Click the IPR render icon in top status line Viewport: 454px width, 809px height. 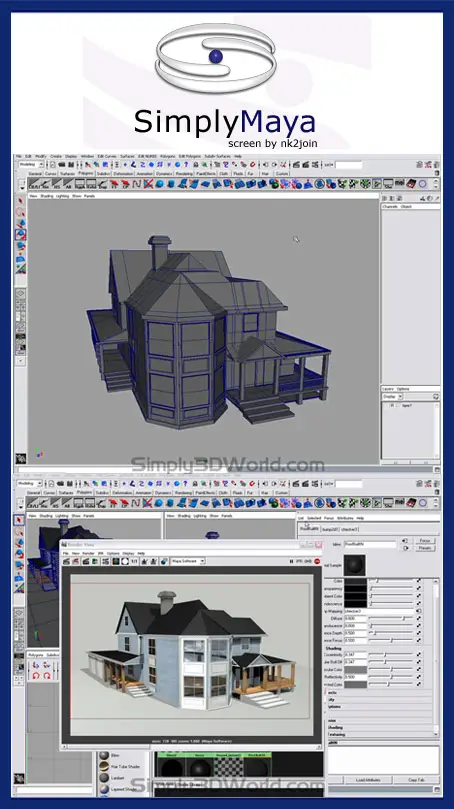[x=305, y=165]
